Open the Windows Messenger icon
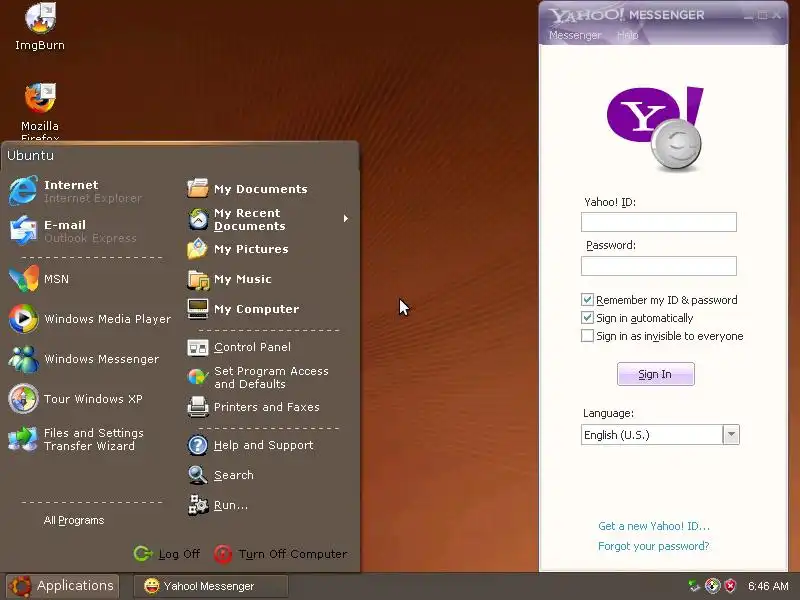 click(23, 359)
